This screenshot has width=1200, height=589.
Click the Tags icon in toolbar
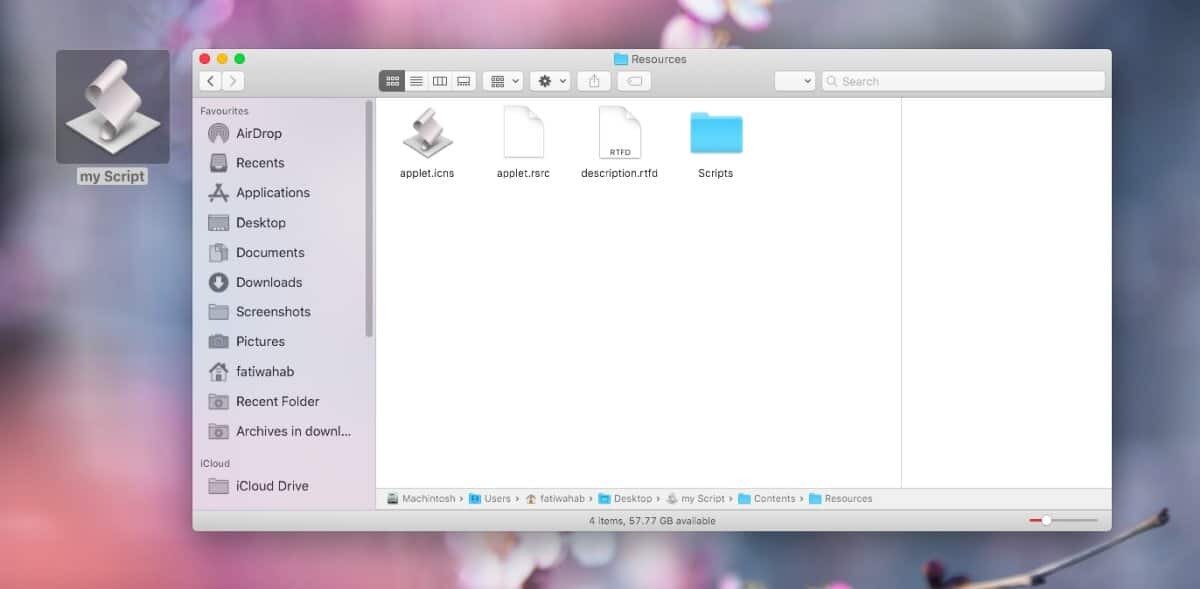click(x=632, y=81)
